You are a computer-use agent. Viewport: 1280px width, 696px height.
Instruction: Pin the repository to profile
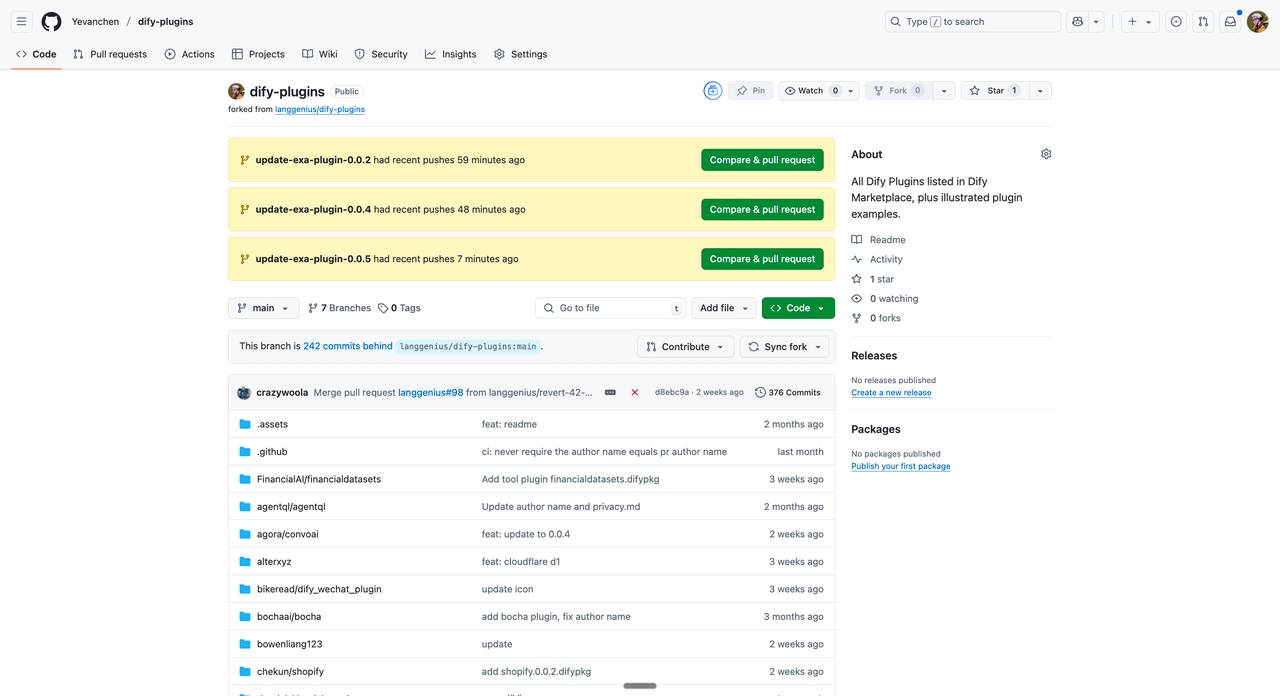750,91
